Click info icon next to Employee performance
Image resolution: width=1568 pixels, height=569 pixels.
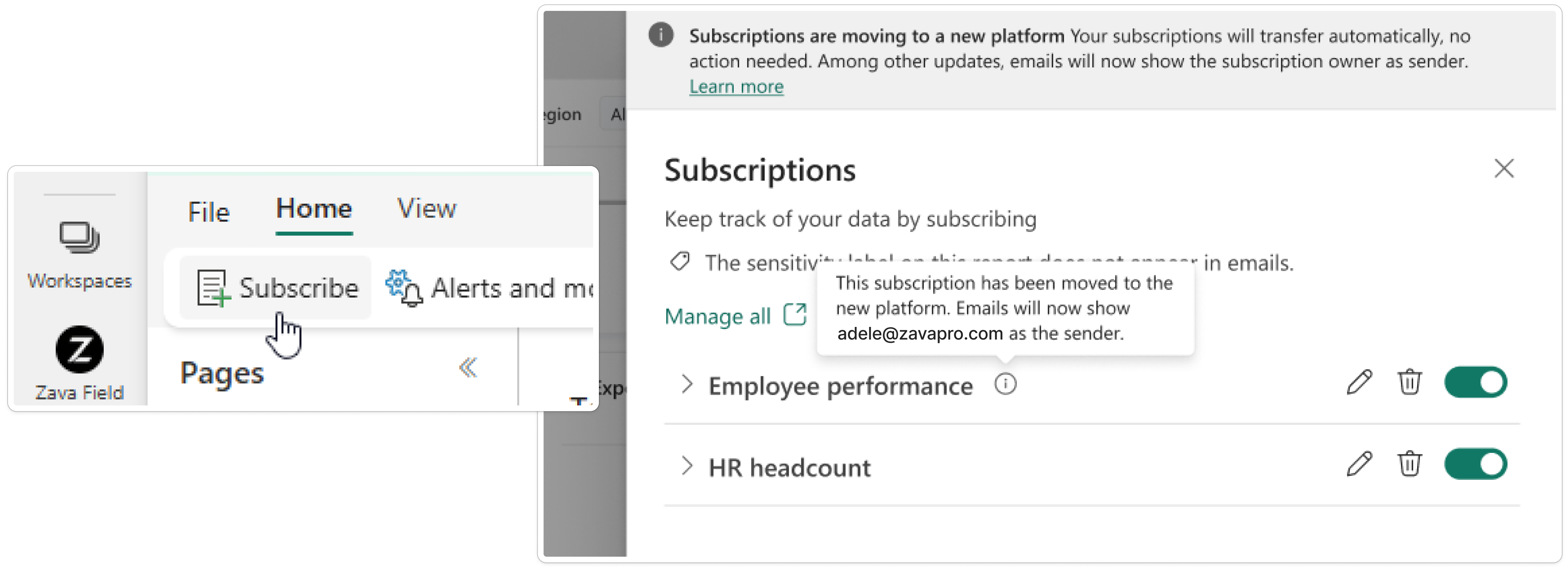[1005, 384]
